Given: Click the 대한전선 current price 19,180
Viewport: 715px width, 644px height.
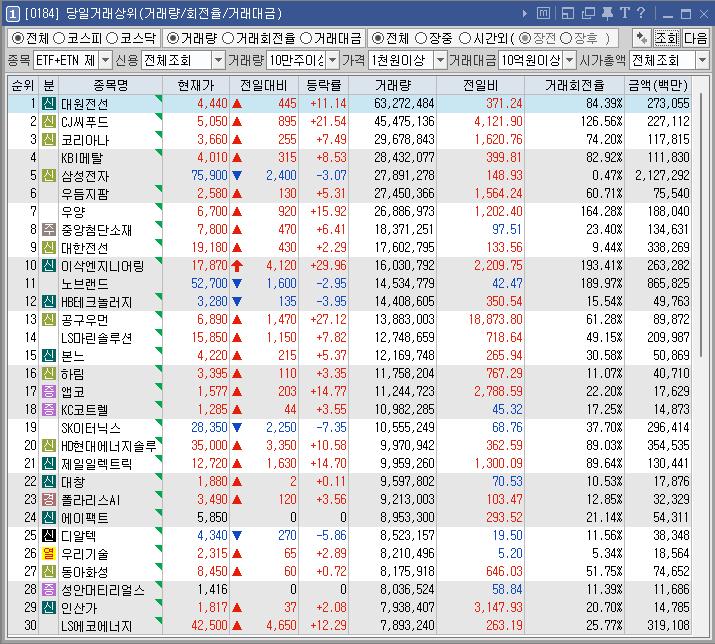Looking at the screenshot, I should (x=209, y=248).
